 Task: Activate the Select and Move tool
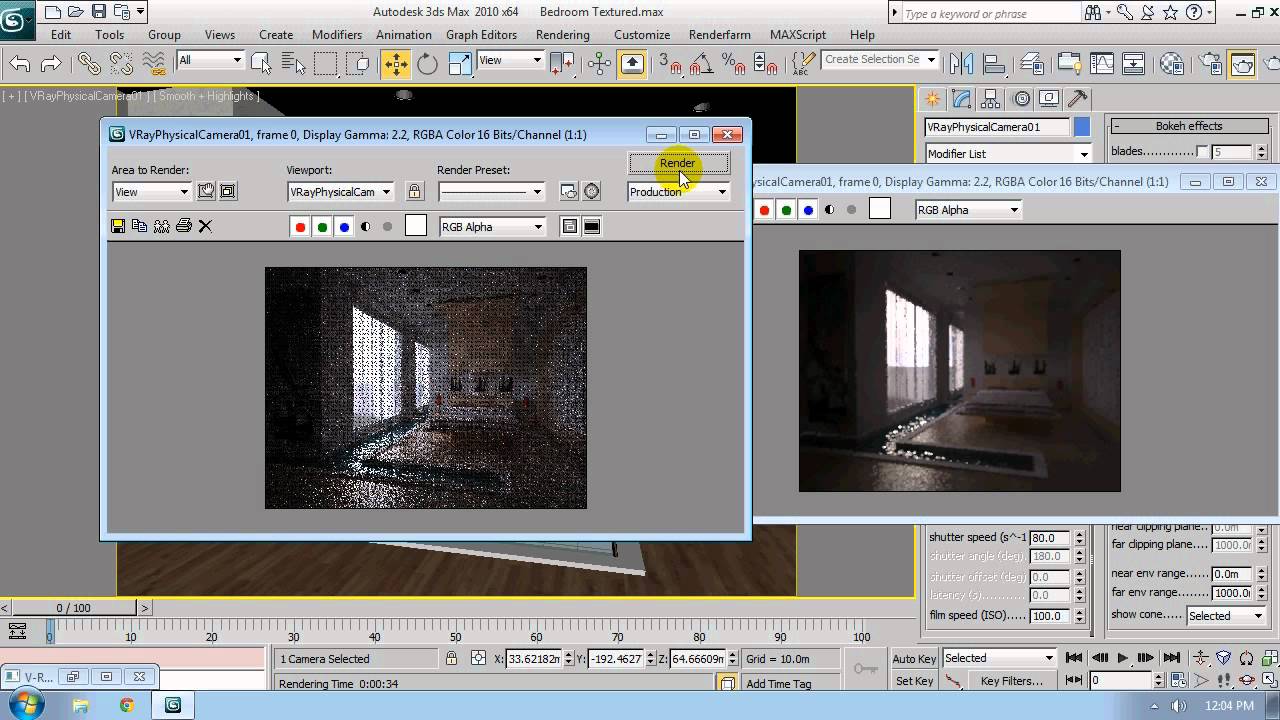pos(396,64)
